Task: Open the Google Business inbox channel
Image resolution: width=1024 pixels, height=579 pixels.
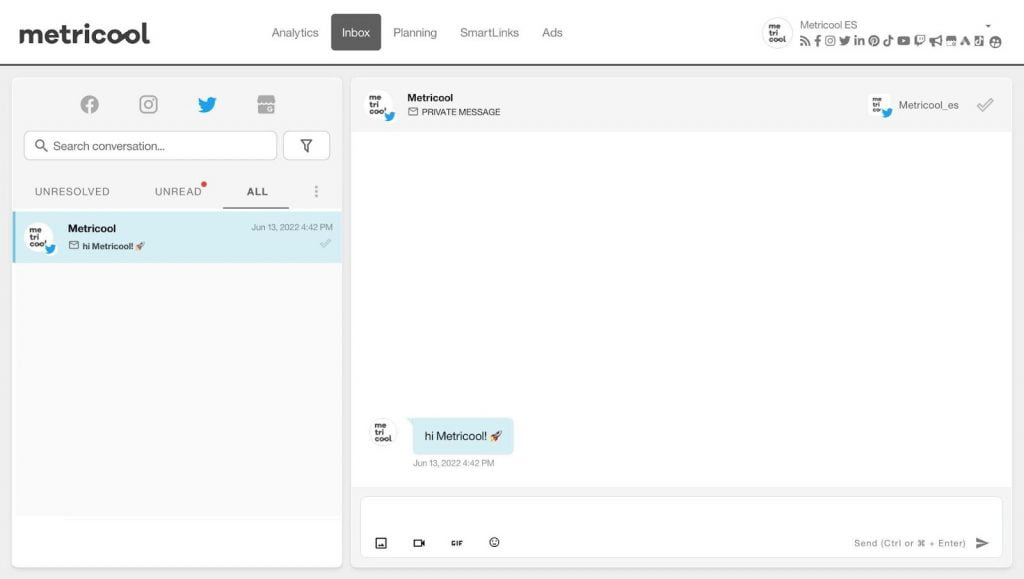Action: 266,104
